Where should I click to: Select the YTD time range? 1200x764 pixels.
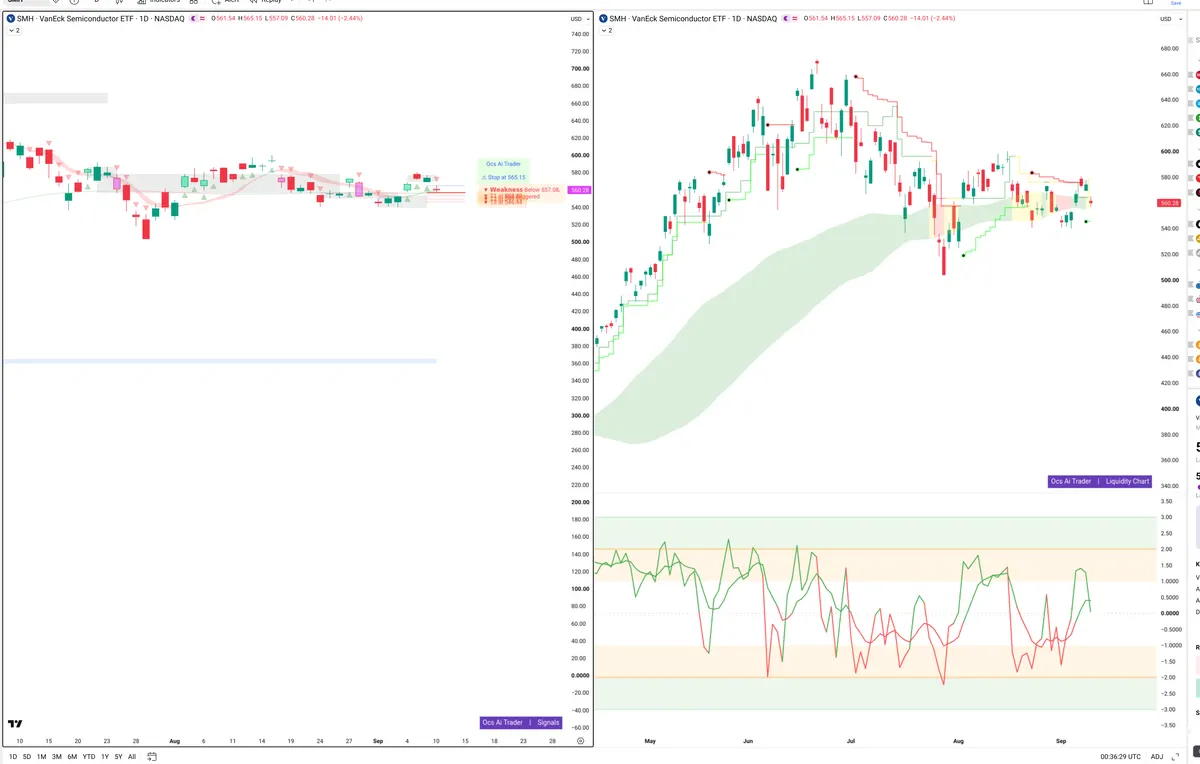89,757
